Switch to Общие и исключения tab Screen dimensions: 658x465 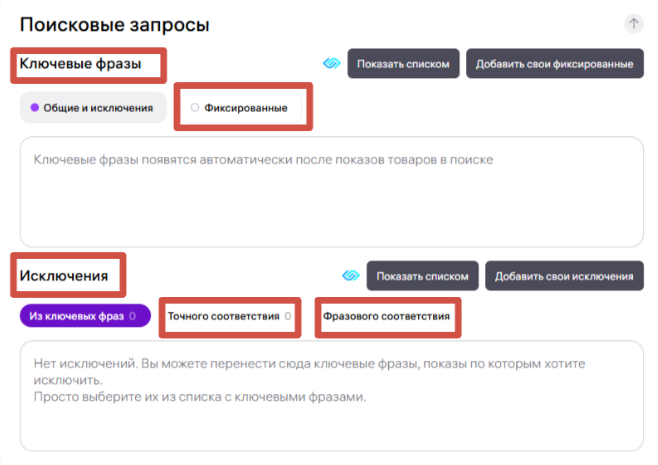pyautogui.click(x=93, y=108)
